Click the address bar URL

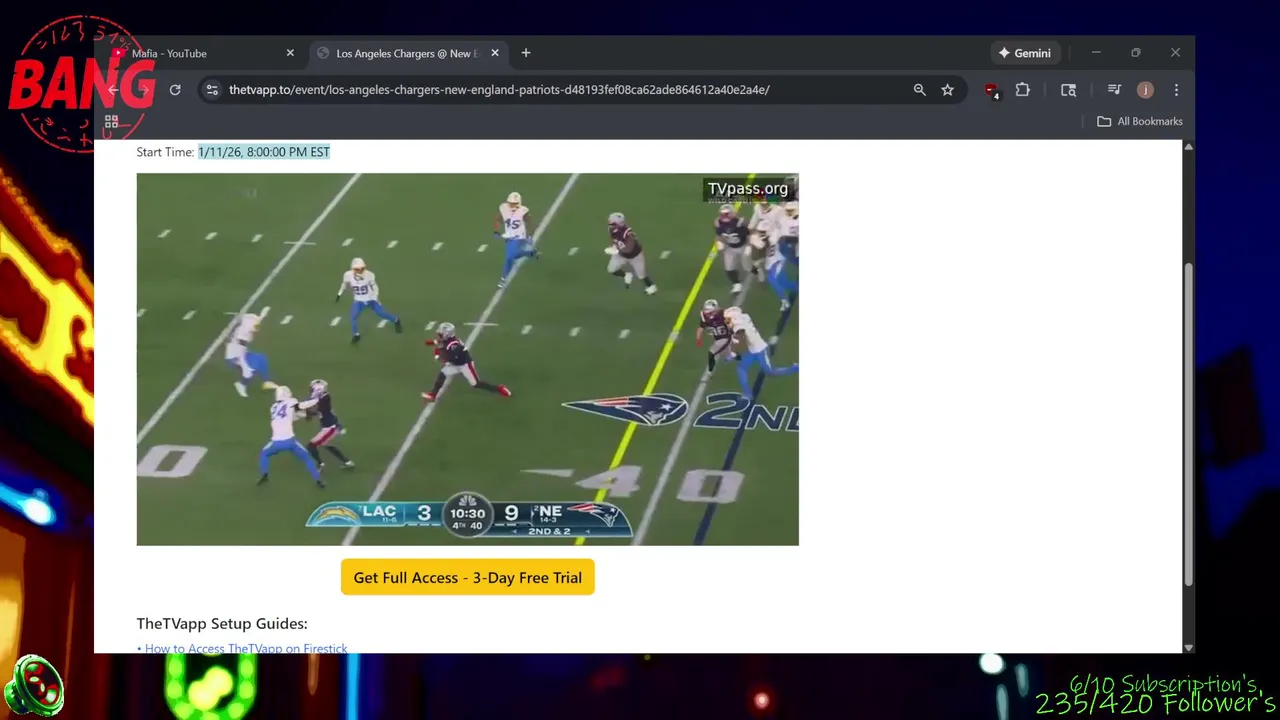click(x=499, y=90)
